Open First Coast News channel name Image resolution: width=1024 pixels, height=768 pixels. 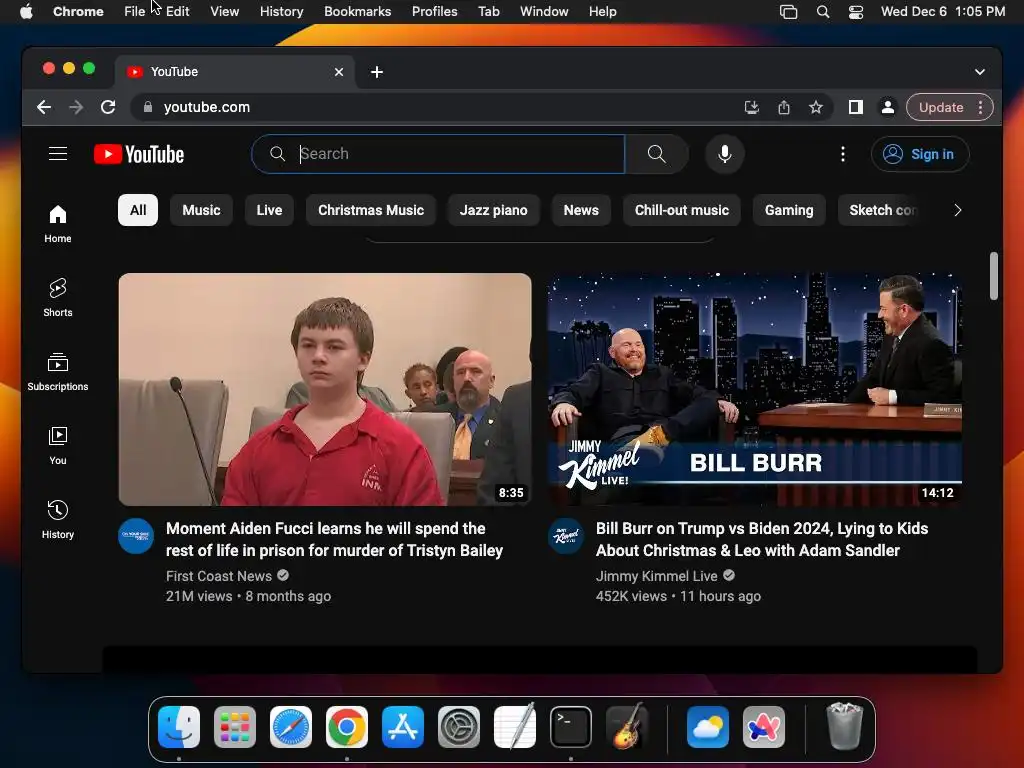coord(219,576)
